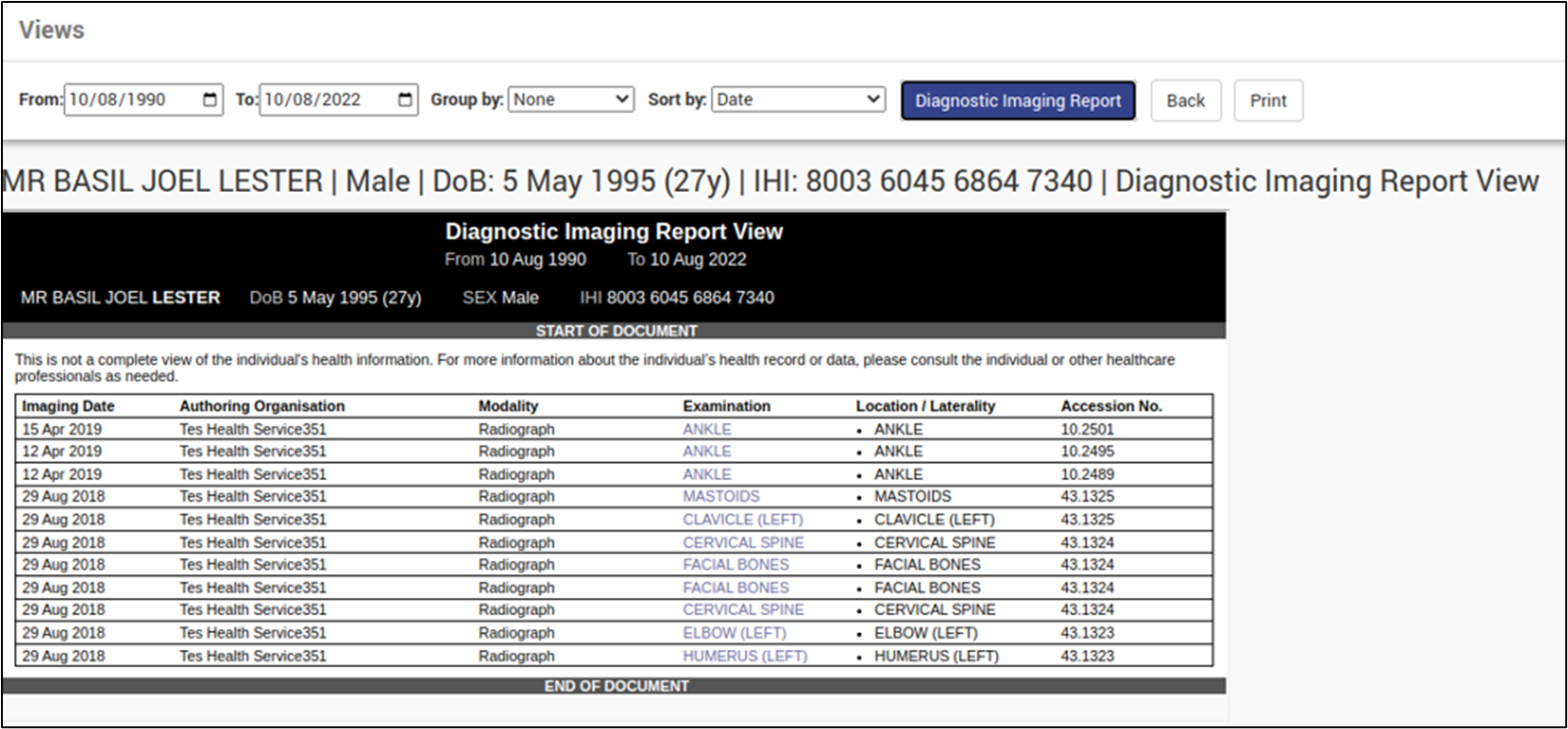Image resolution: width=1568 pixels, height=729 pixels.
Task: Select accession number 43.1323 in HUMERUS row
Action: pyautogui.click(x=1087, y=656)
